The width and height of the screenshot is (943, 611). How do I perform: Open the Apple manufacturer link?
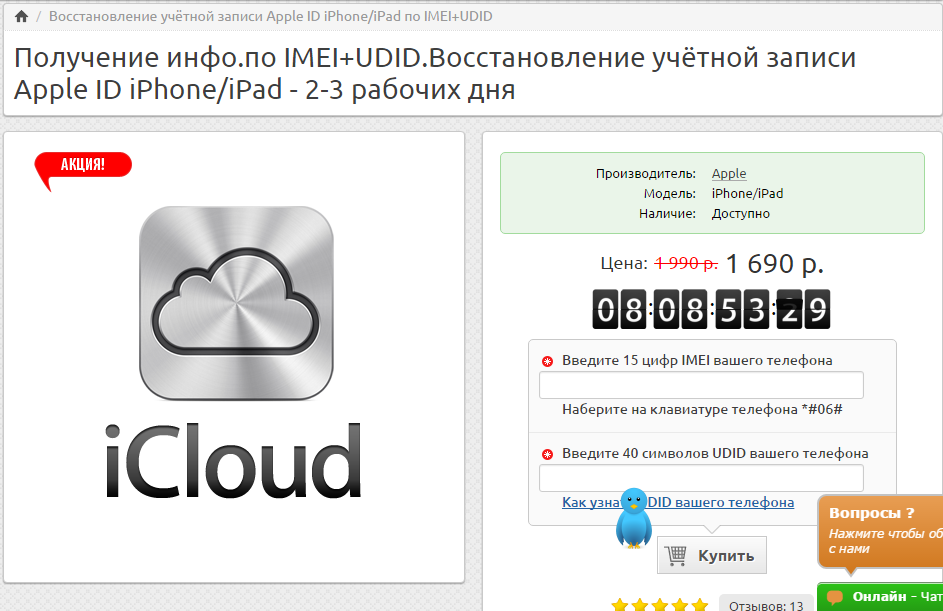[729, 173]
